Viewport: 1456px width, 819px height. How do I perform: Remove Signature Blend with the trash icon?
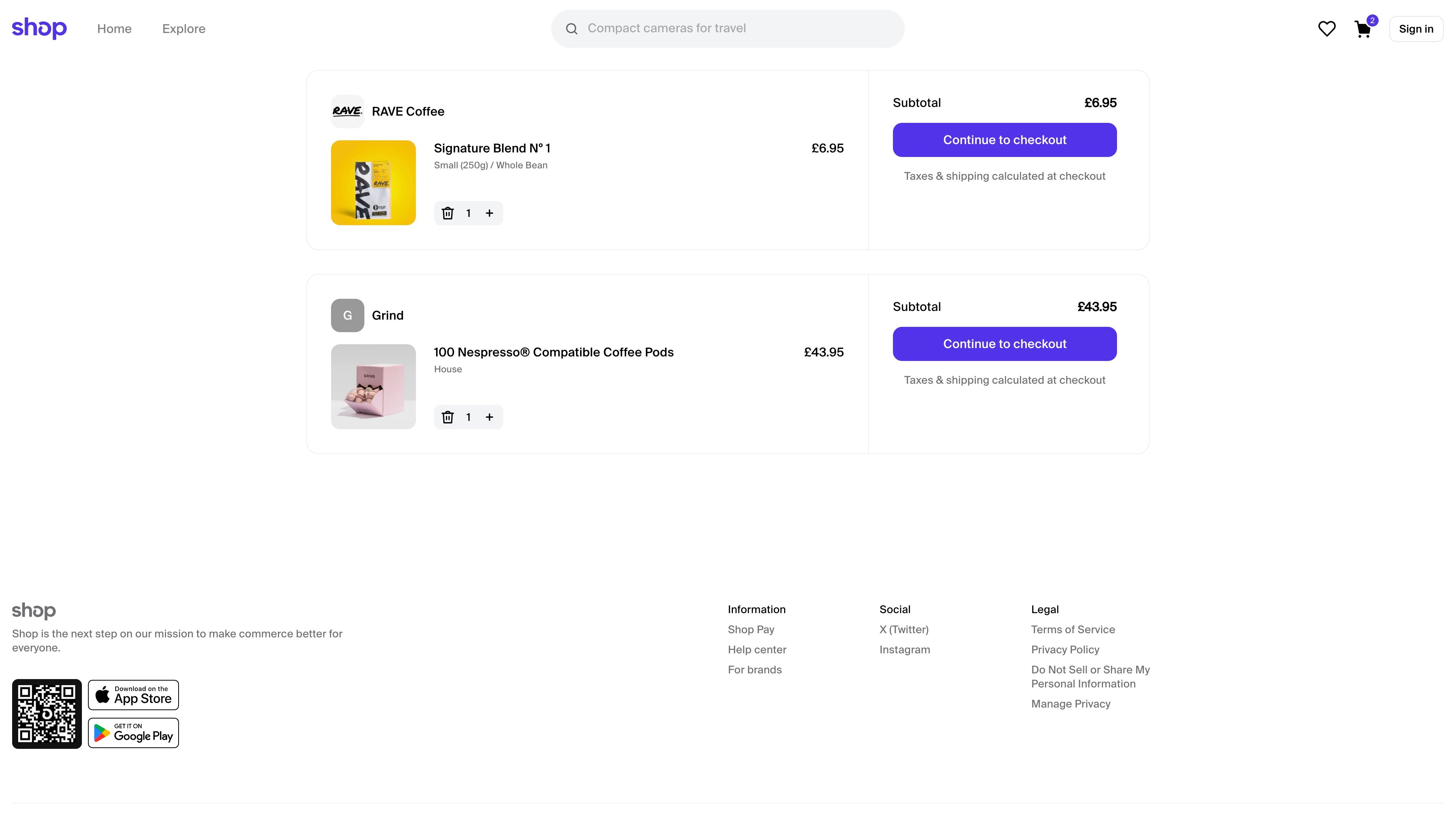[x=448, y=213]
